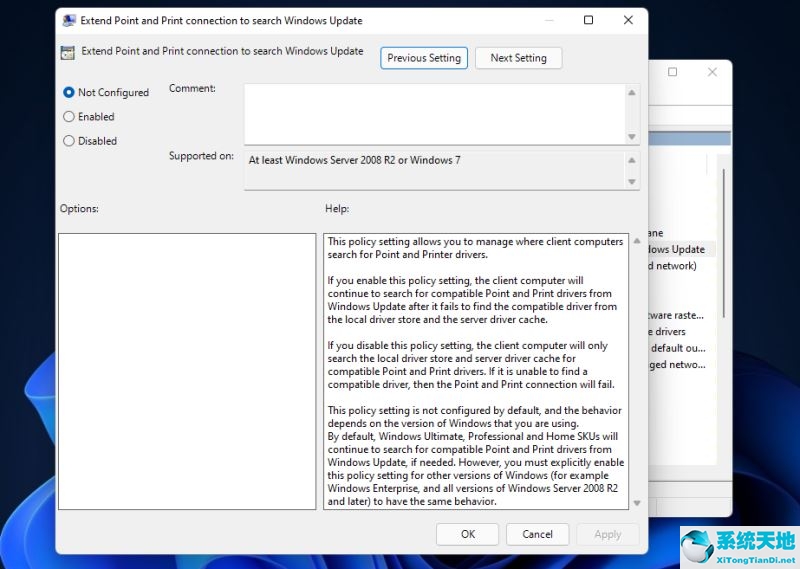Viewport: 800px width, 569px height.
Task: Click the Supported on scroll down arrow
Action: pyautogui.click(x=632, y=182)
